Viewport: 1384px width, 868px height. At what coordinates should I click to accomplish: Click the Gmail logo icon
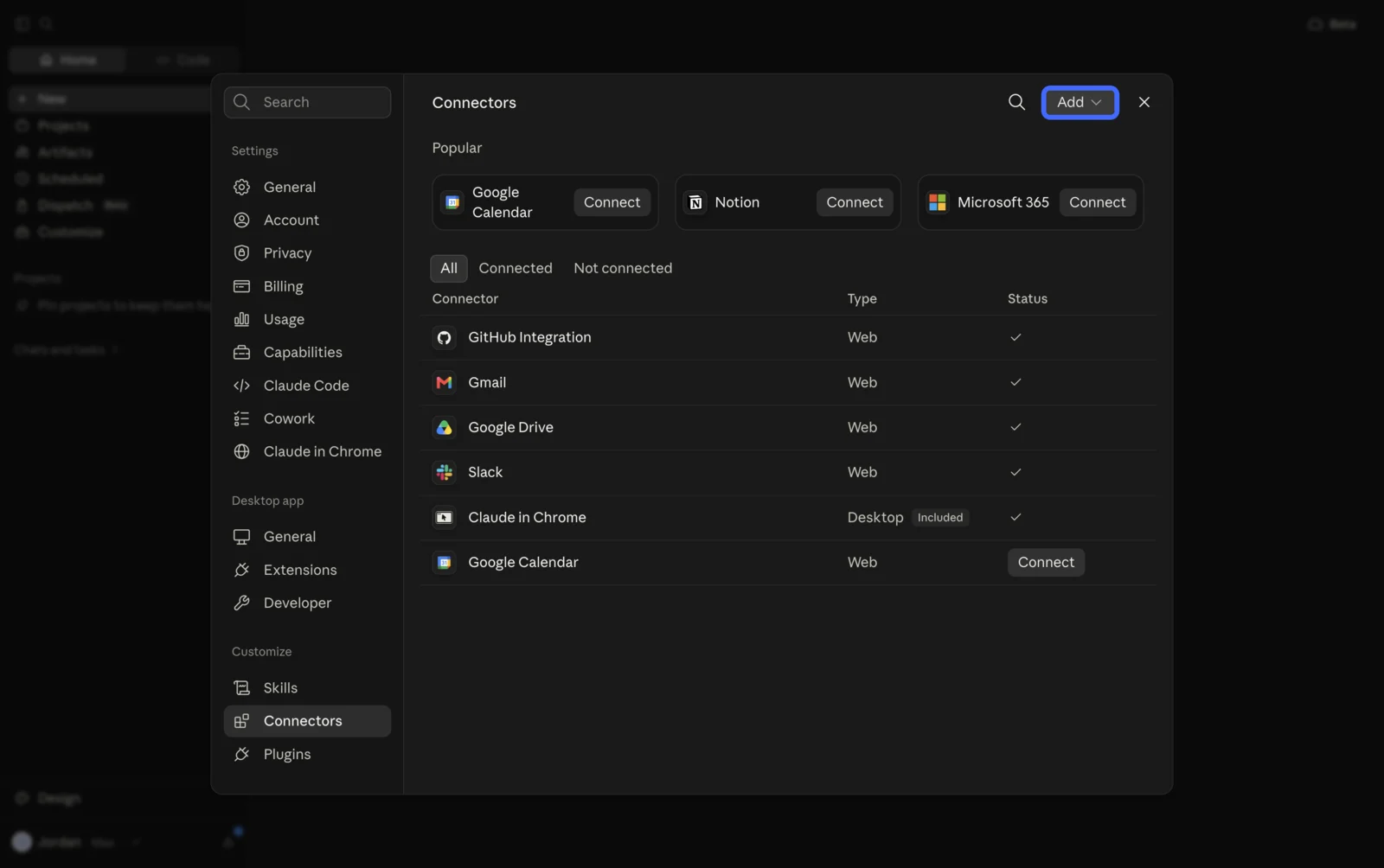click(x=444, y=382)
